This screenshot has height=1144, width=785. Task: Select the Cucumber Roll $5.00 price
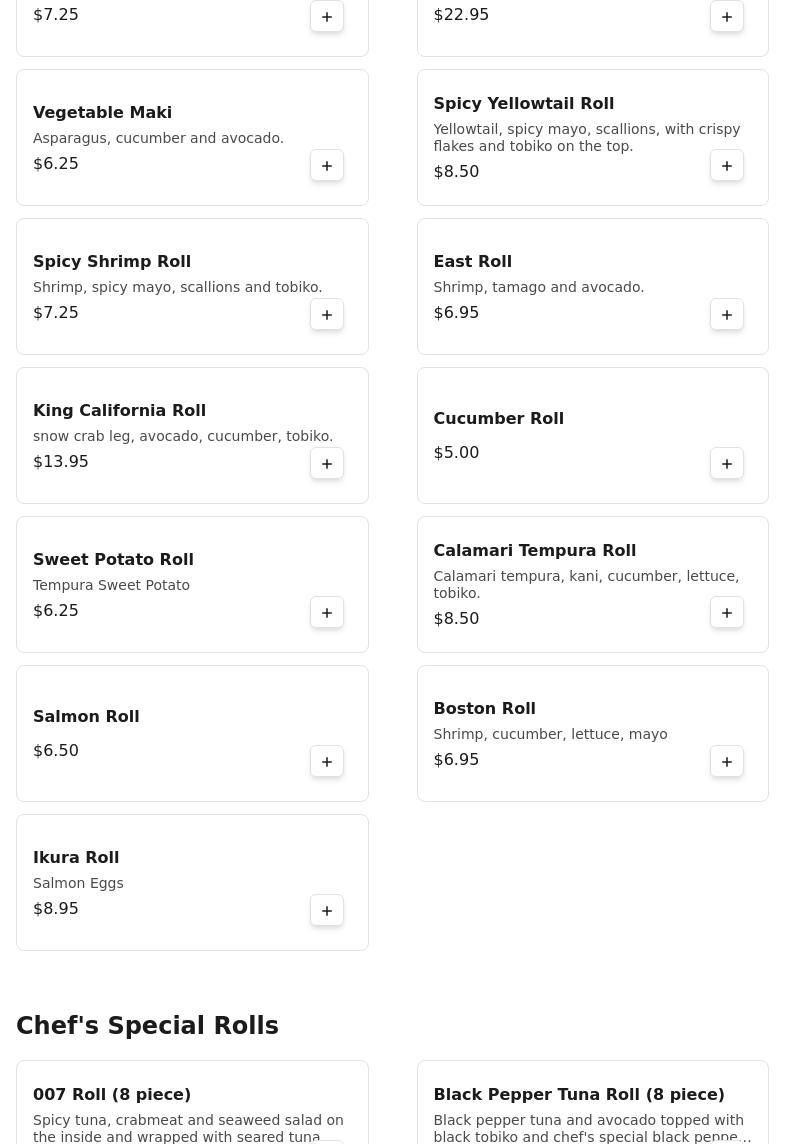coord(456,452)
